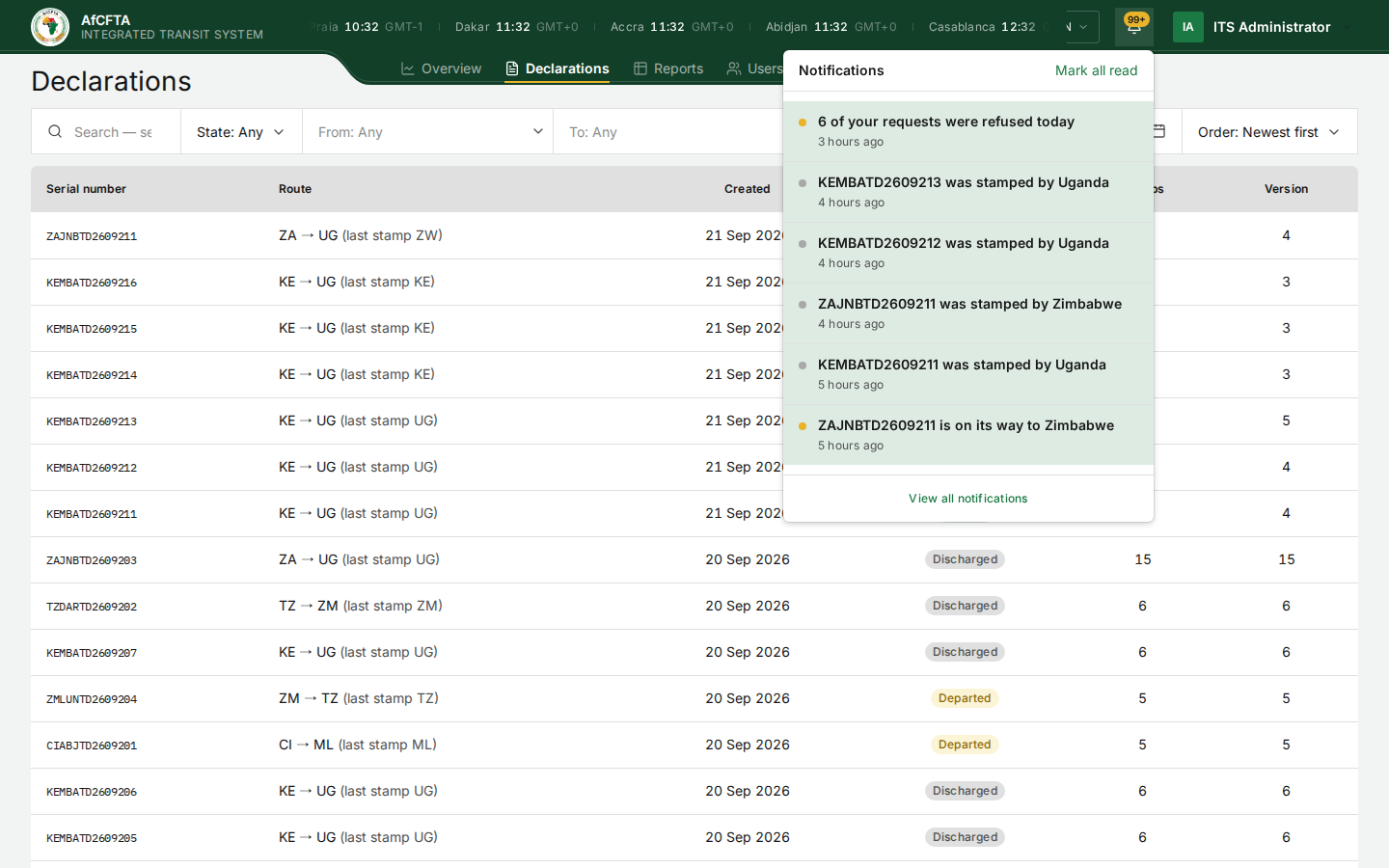Open the language selector dropdown in header

(x=1081, y=27)
